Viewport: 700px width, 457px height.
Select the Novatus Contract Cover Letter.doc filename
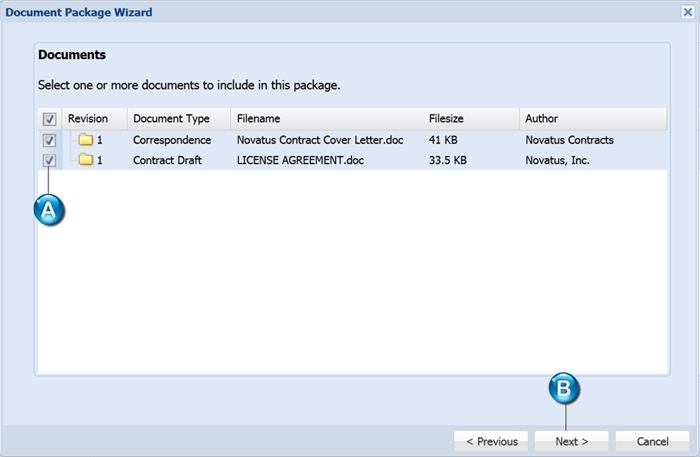pos(320,140)
